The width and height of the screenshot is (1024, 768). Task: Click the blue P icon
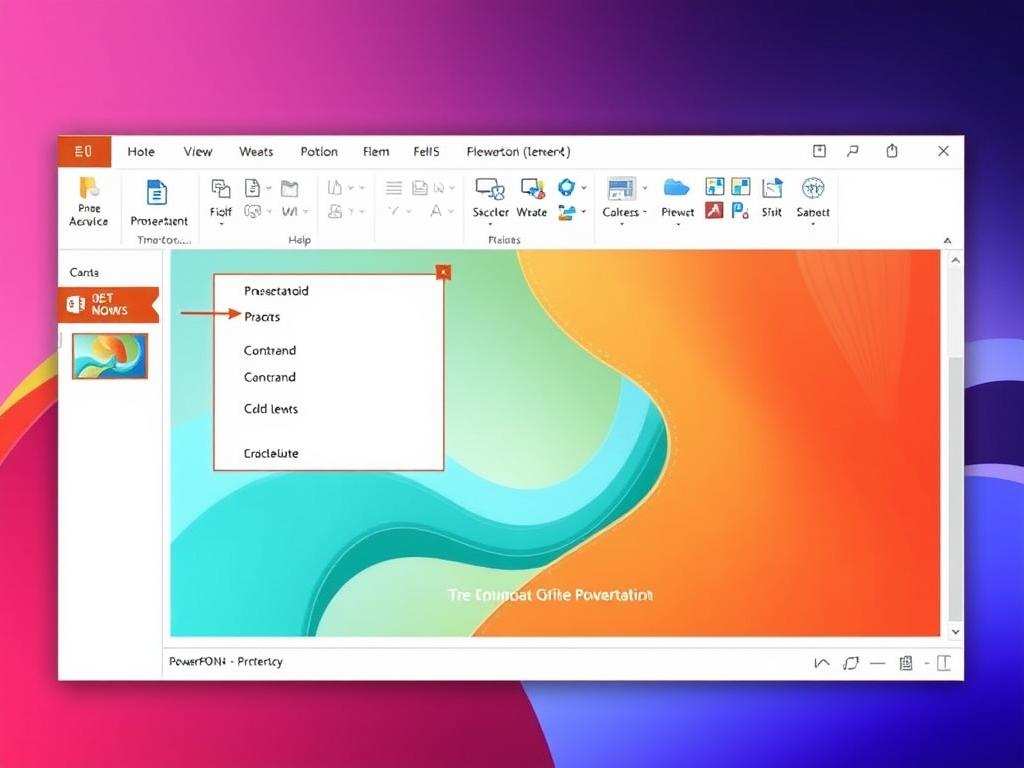click(x=740, y=210)
